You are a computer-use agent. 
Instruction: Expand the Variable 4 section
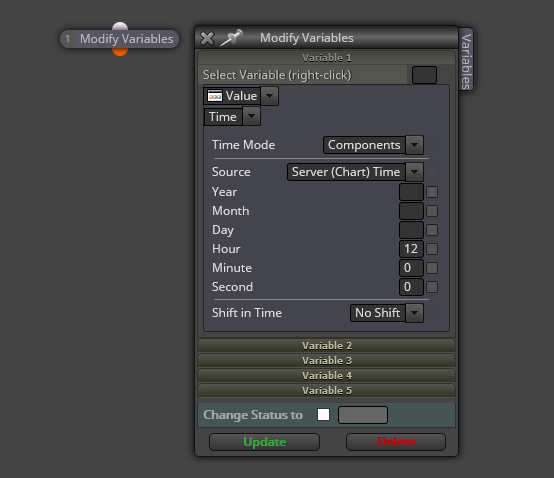[x=326, y=376]
